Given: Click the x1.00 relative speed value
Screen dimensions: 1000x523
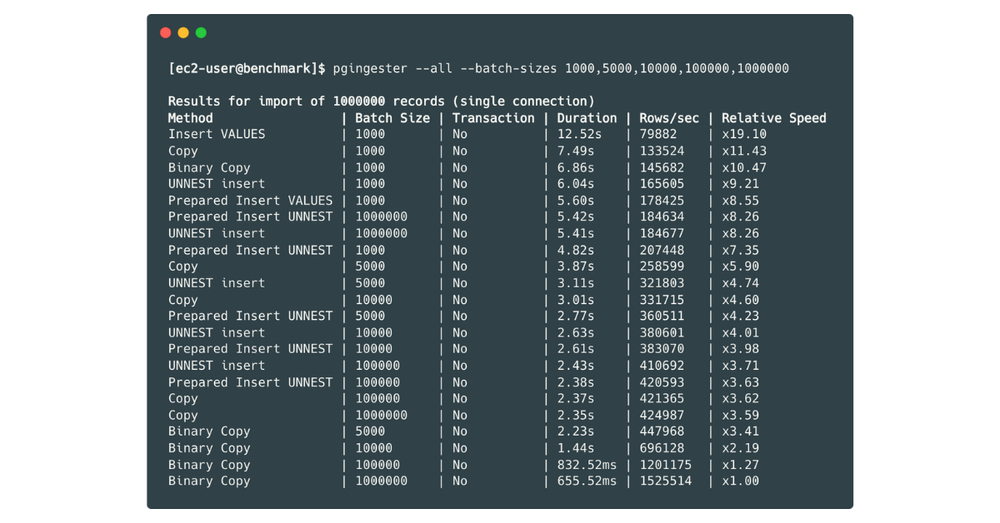Looking at the screenshot, I should (740, 481).
